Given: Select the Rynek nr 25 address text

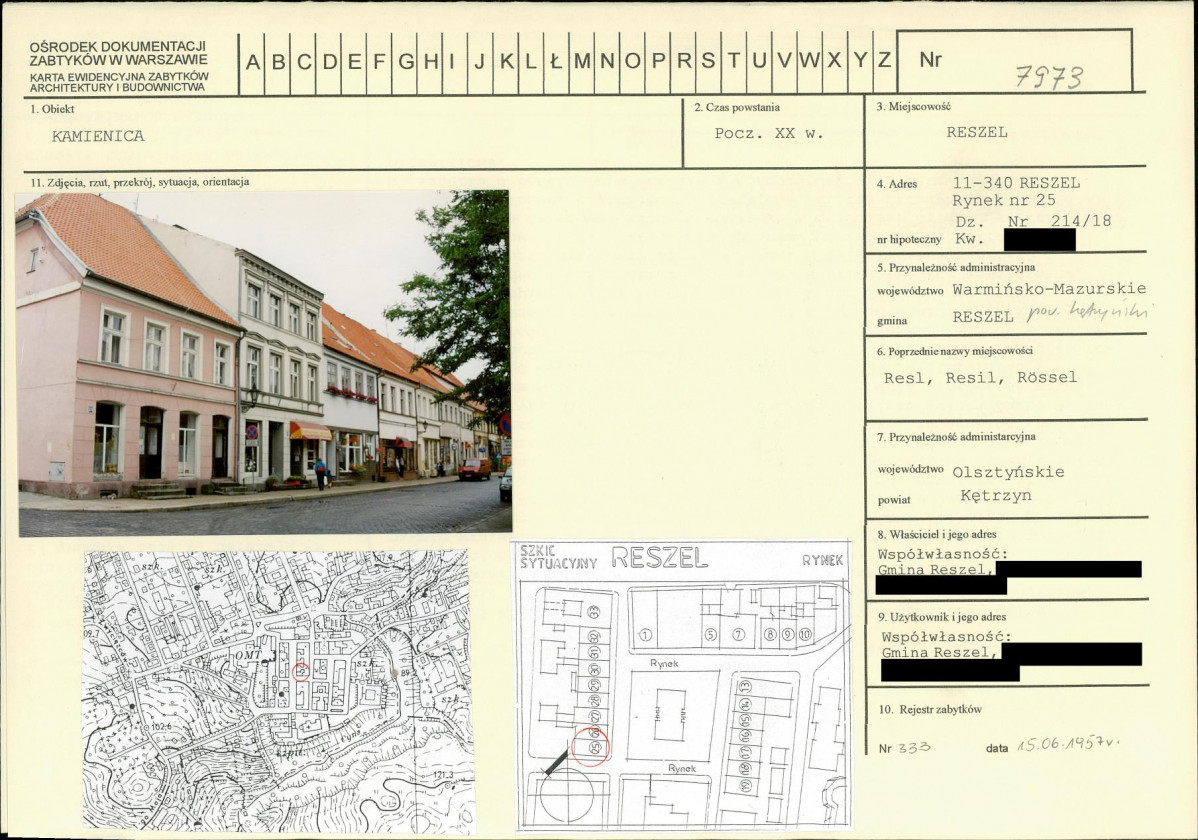Looking at the screenshot, I should (1004, 200).
